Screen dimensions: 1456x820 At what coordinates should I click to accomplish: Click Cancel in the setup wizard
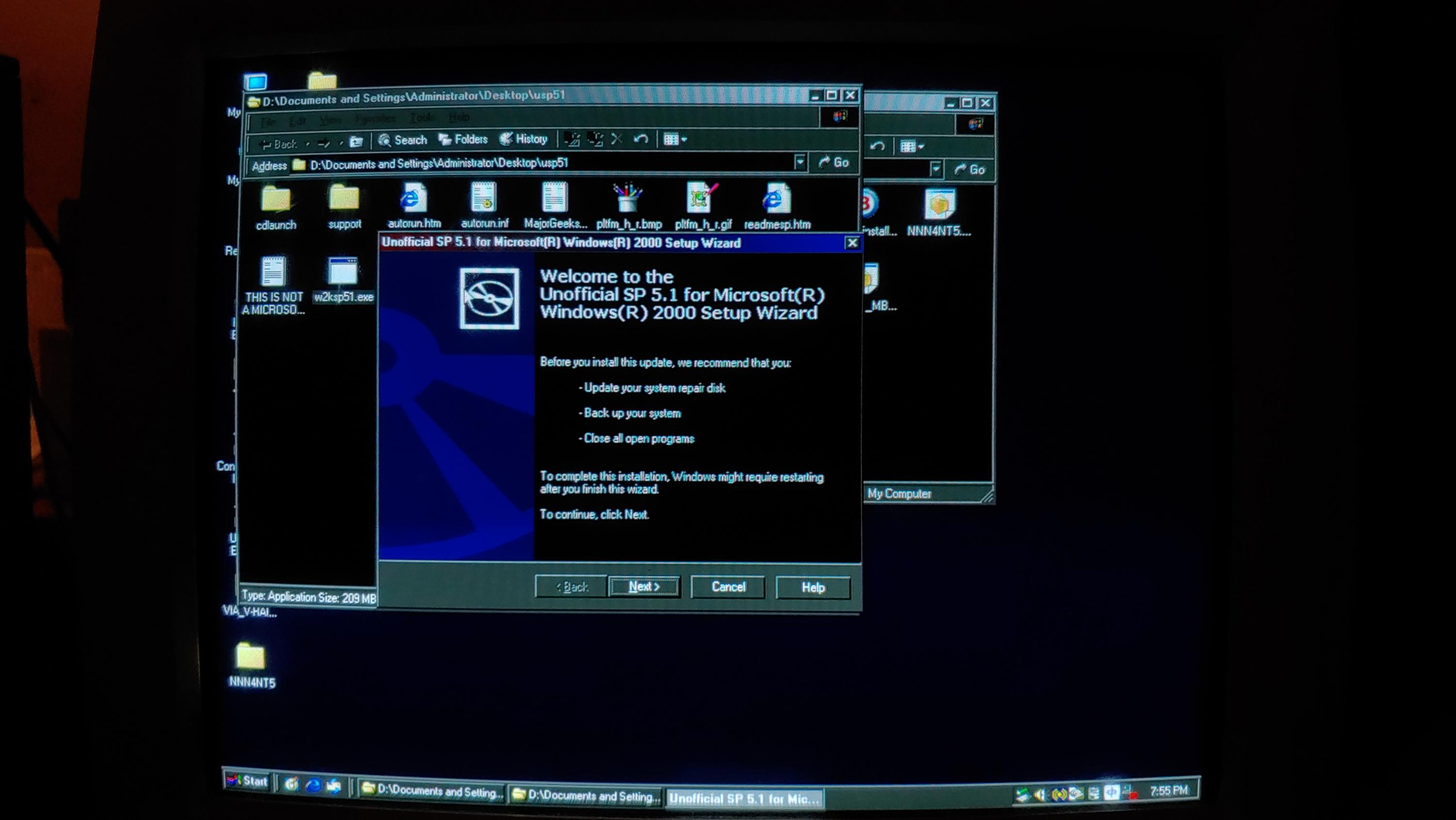(x=728, y=587)
